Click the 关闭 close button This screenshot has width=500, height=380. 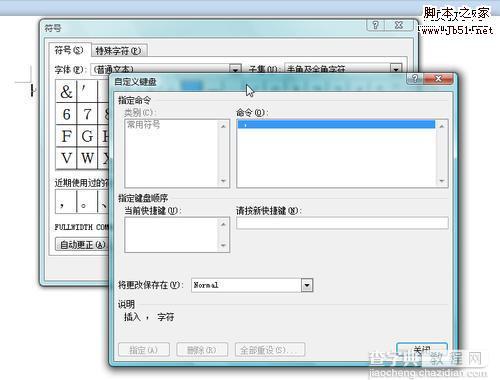pyautogui.click(x=422, y=350)
